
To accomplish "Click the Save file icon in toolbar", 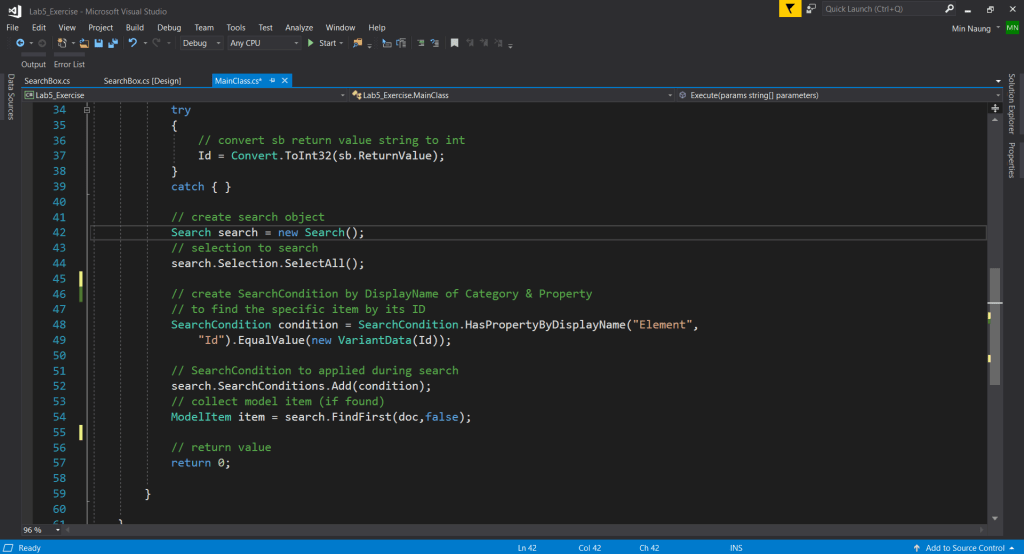I will click(97, 44).
